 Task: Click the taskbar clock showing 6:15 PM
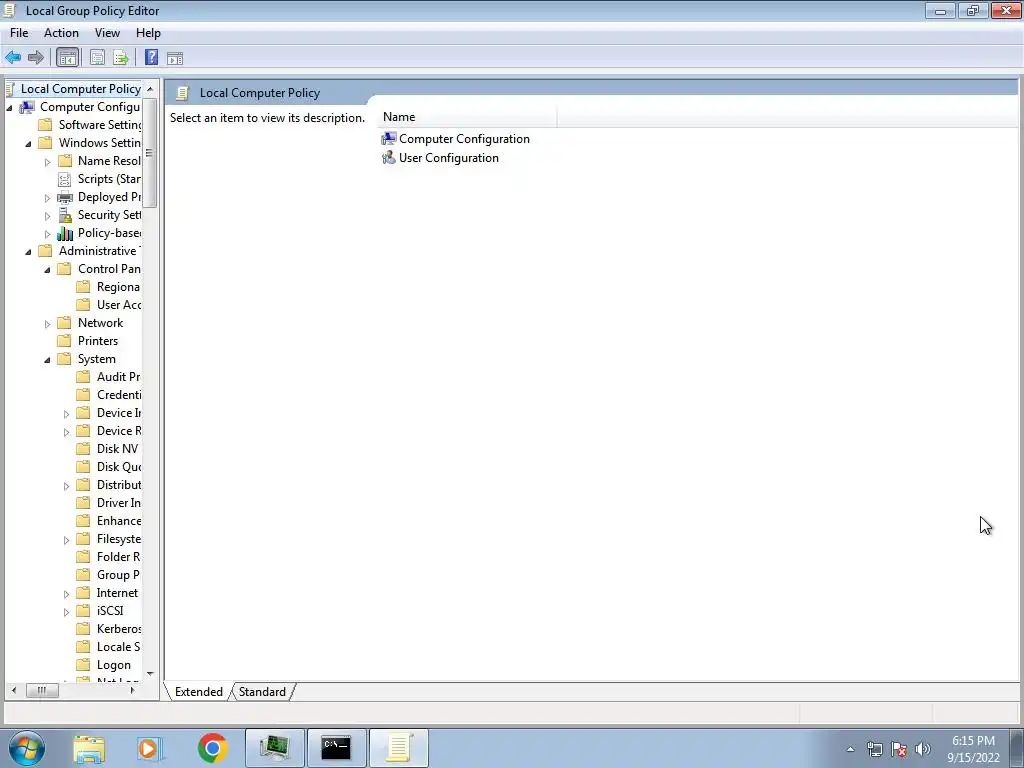click(973, 748)
